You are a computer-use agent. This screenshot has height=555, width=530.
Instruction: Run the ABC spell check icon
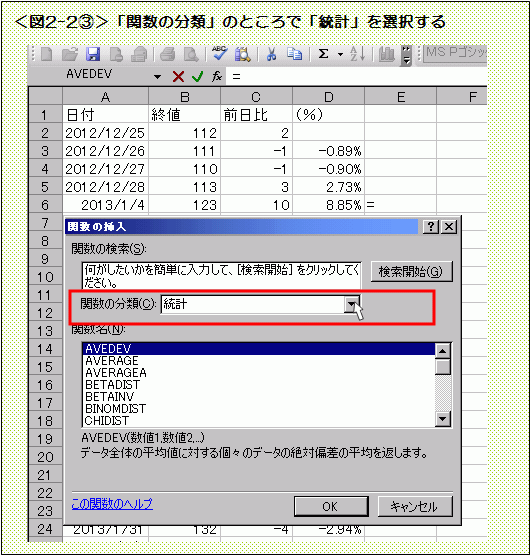(x=220, y=54)
